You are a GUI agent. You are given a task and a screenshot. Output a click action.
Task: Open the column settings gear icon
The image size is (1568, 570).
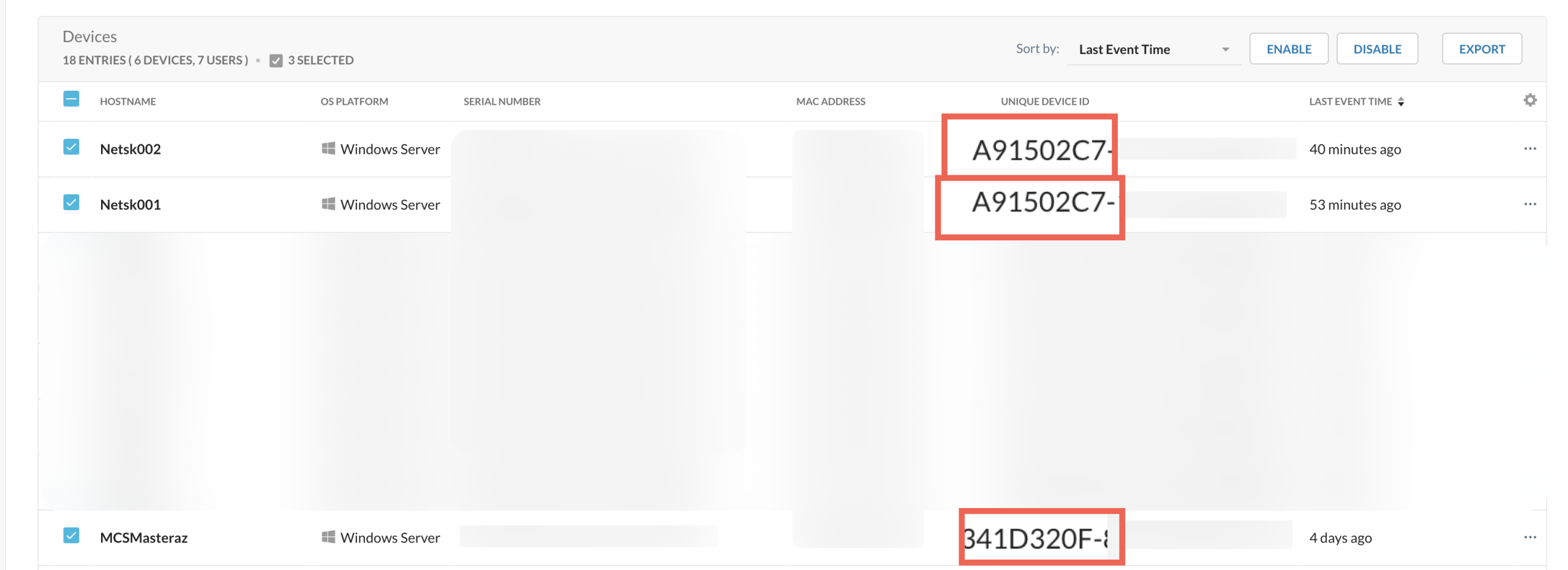(1530, 99)
